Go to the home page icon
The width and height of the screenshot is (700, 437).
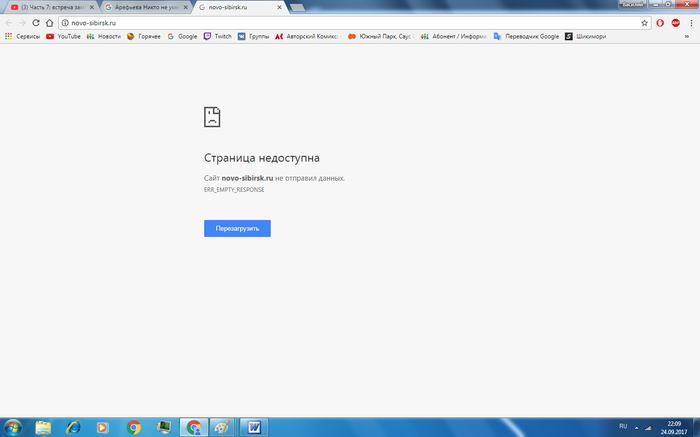point(49,22)
